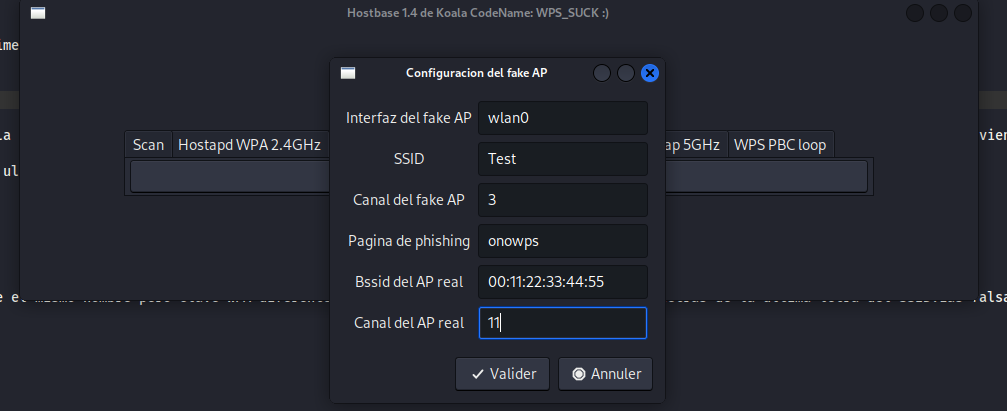Click the SSID text field
Image resolution: width=1007 pixels, height=411 pixels.
coord(563,158)
